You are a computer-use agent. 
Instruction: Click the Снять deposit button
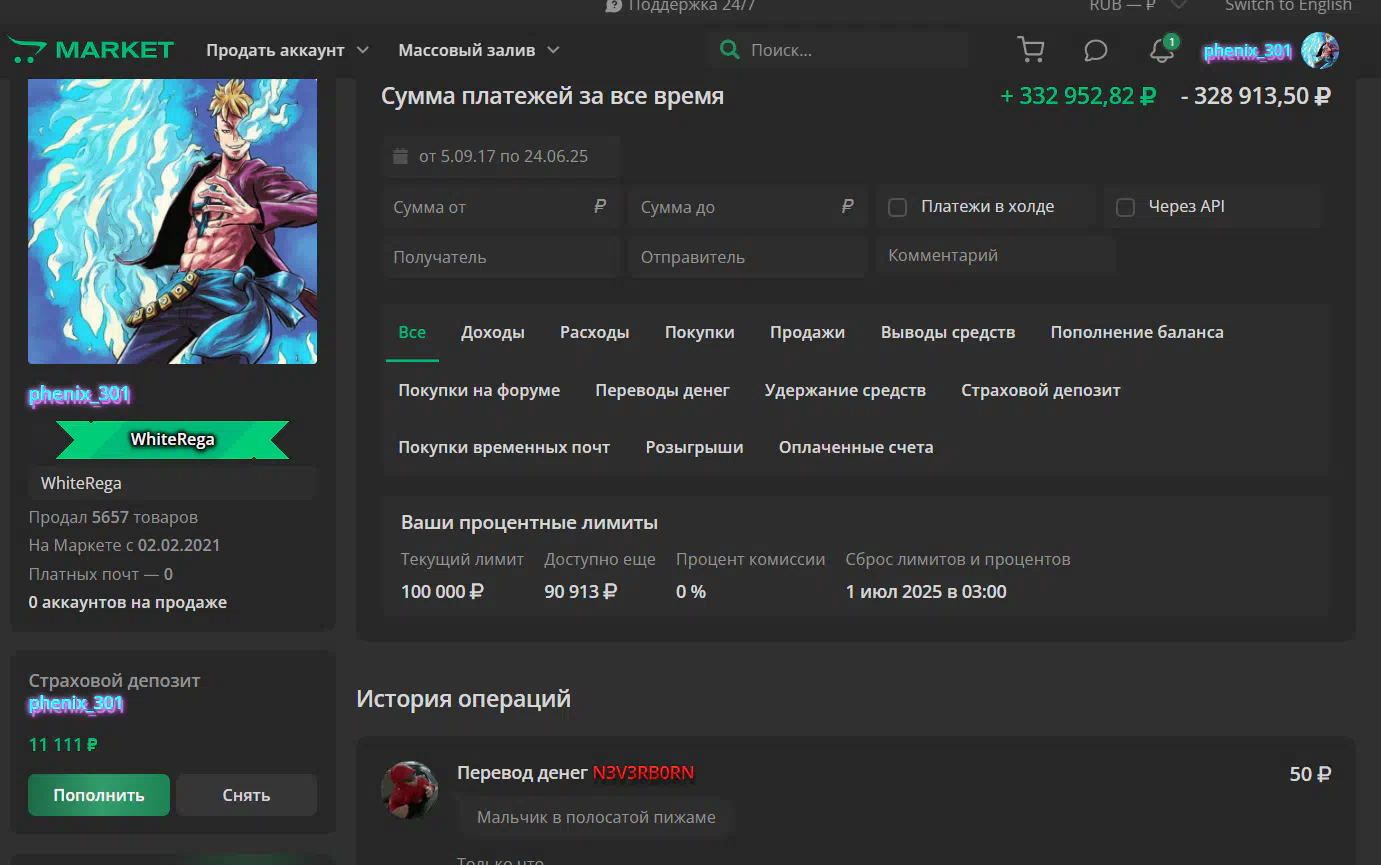tap(246, 795)
